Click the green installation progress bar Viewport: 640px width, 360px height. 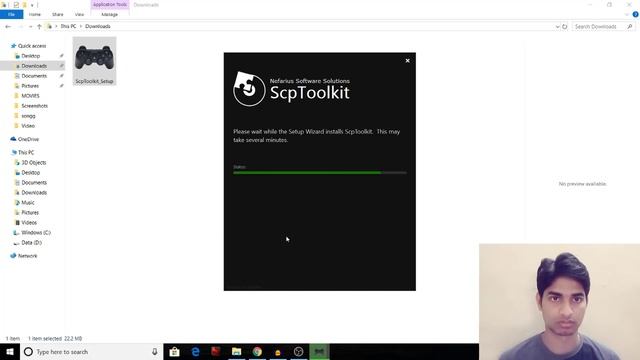[320, 173]
